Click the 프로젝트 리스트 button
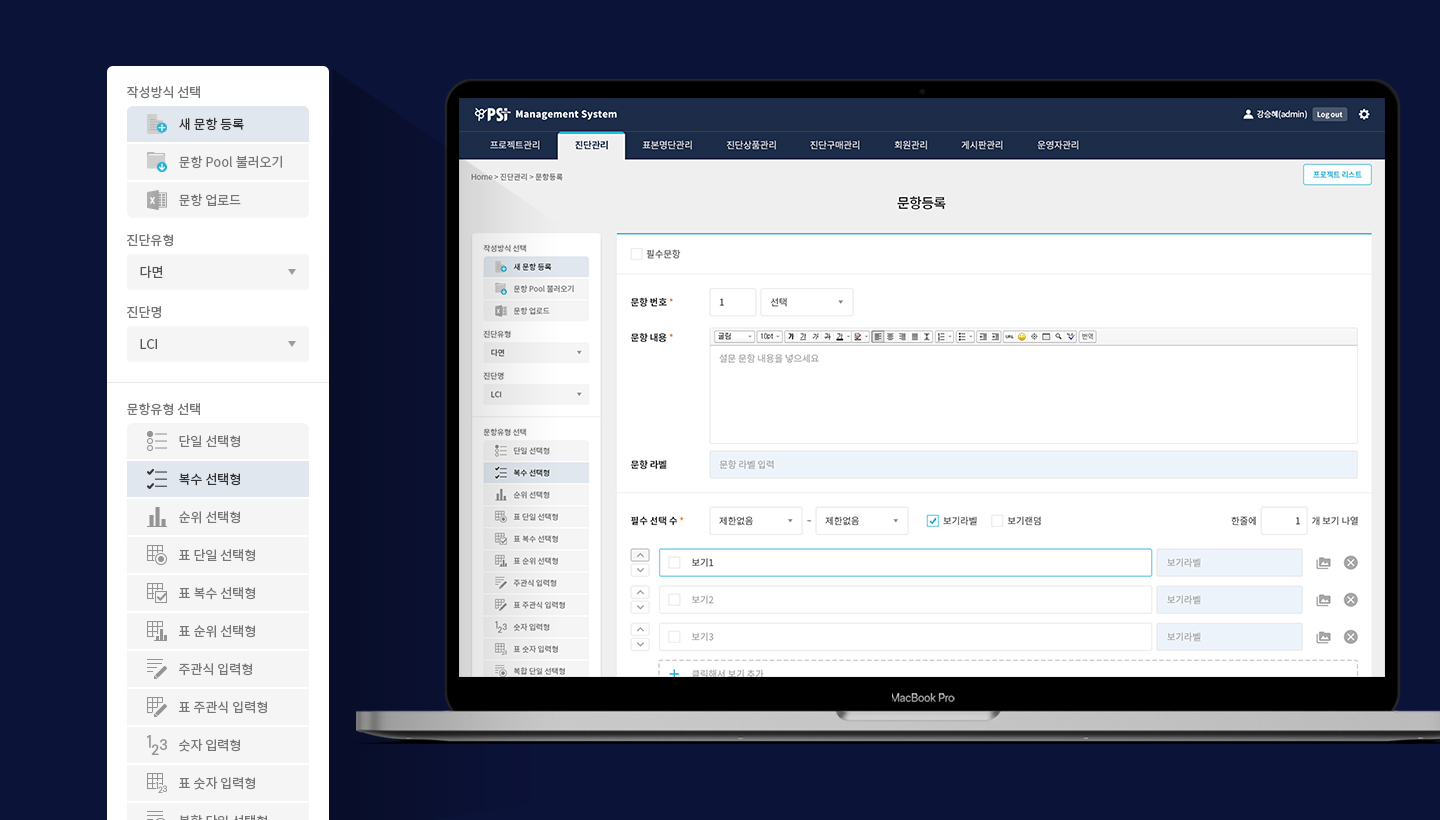Screen dimensions: 1440x820 pyautogui.click(x=1337, y=174)
